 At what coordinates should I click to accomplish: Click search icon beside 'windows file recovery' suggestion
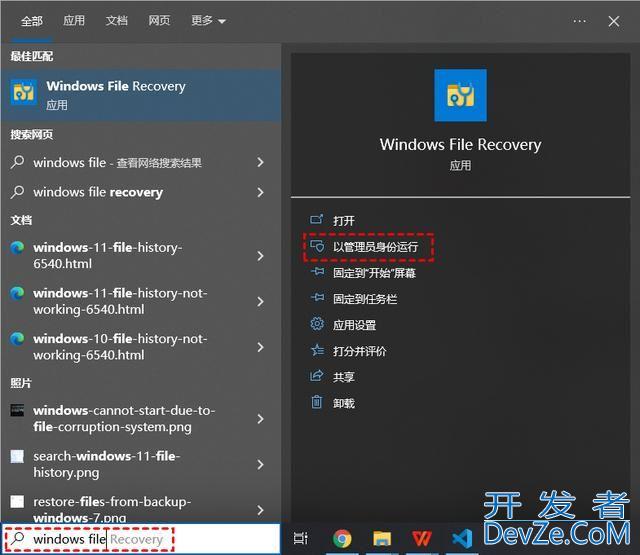[x=17, y=192]
